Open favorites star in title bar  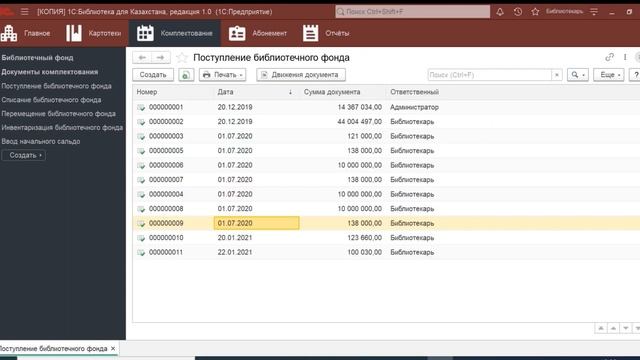535,12
